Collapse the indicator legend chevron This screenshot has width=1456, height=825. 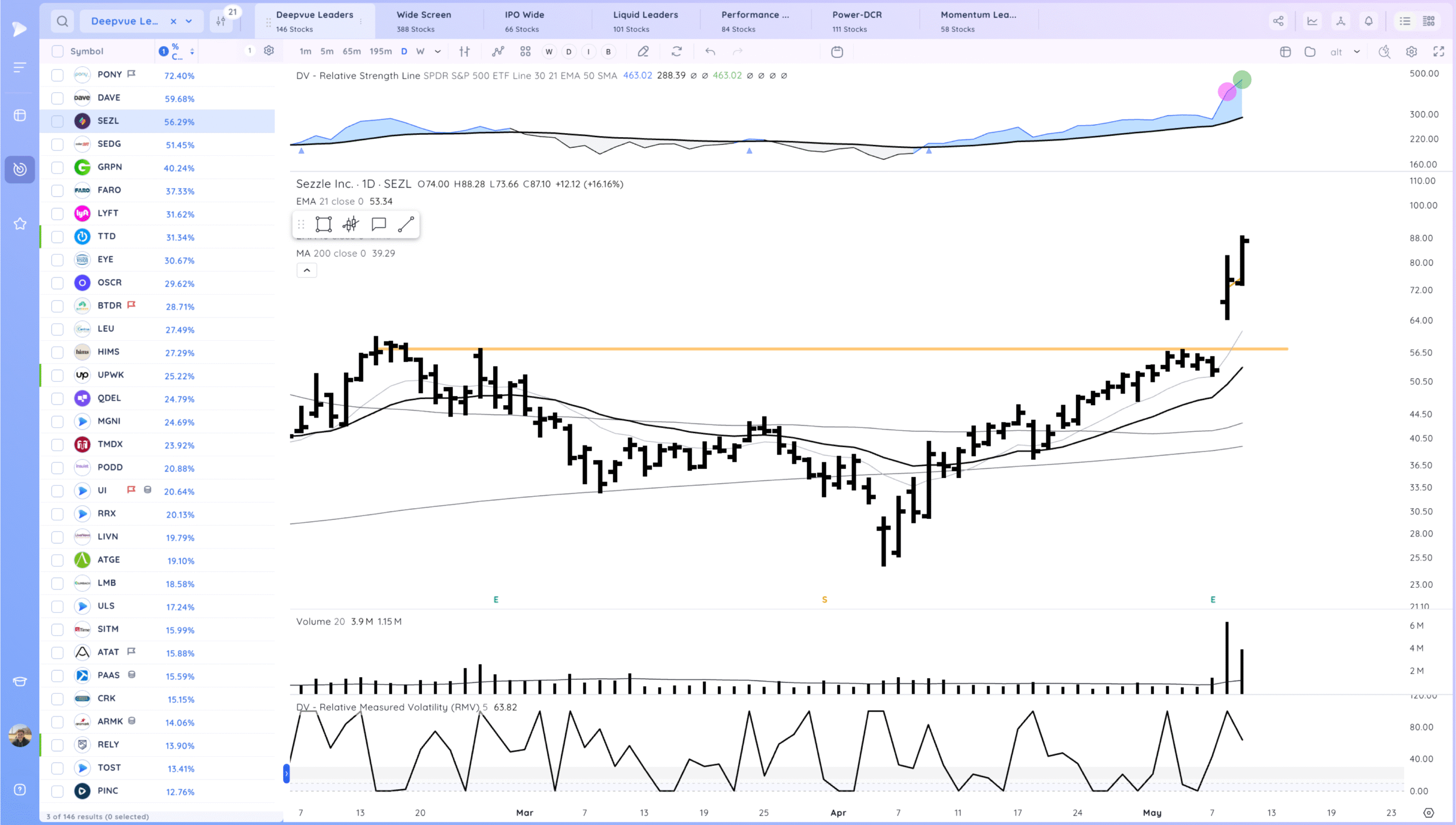coord(307,271)
